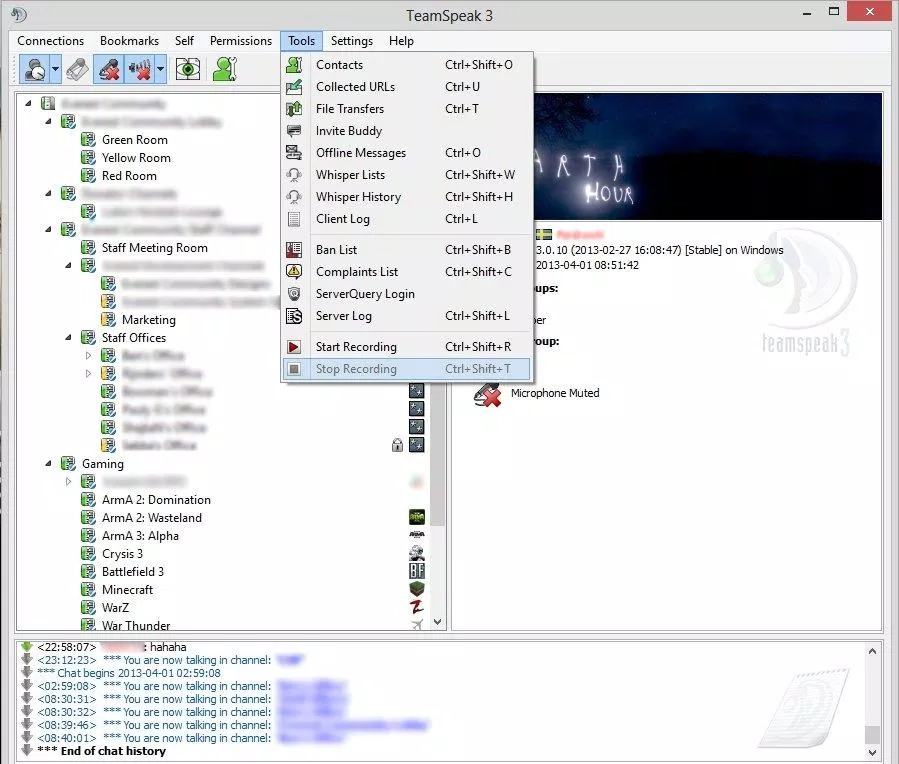Click the down arrow on the channel tree scrollbar

tap(437, 621)
